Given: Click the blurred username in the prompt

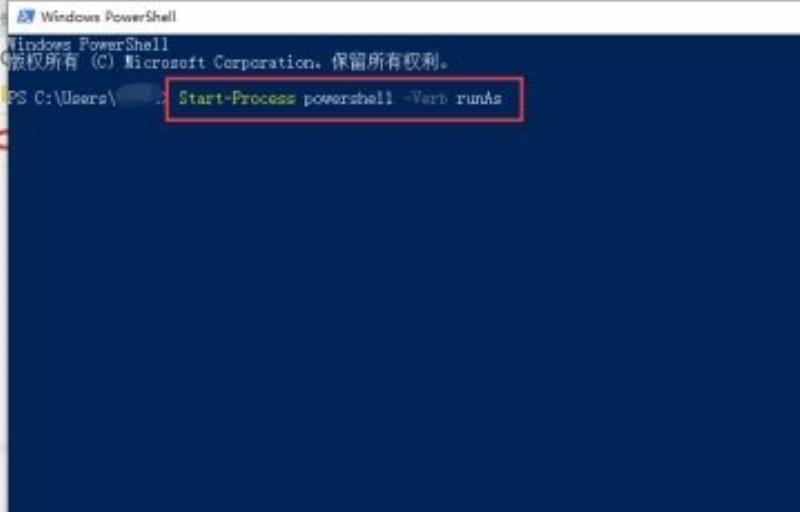Looking at the screenshot, I should [136, 97].
